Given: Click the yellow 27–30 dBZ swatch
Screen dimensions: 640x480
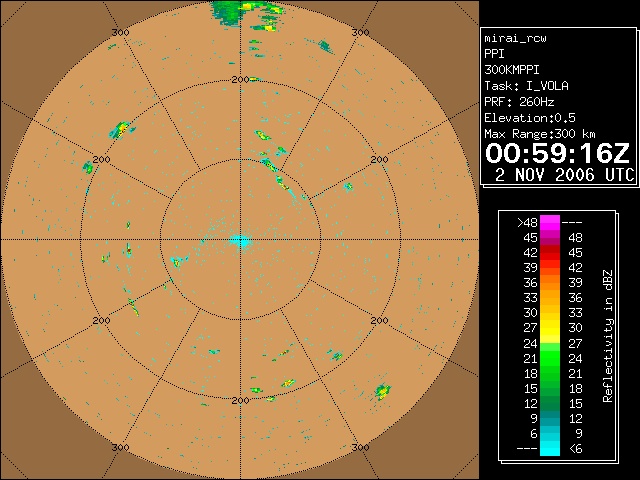Looking at the screenshot, I should [550, 327].
